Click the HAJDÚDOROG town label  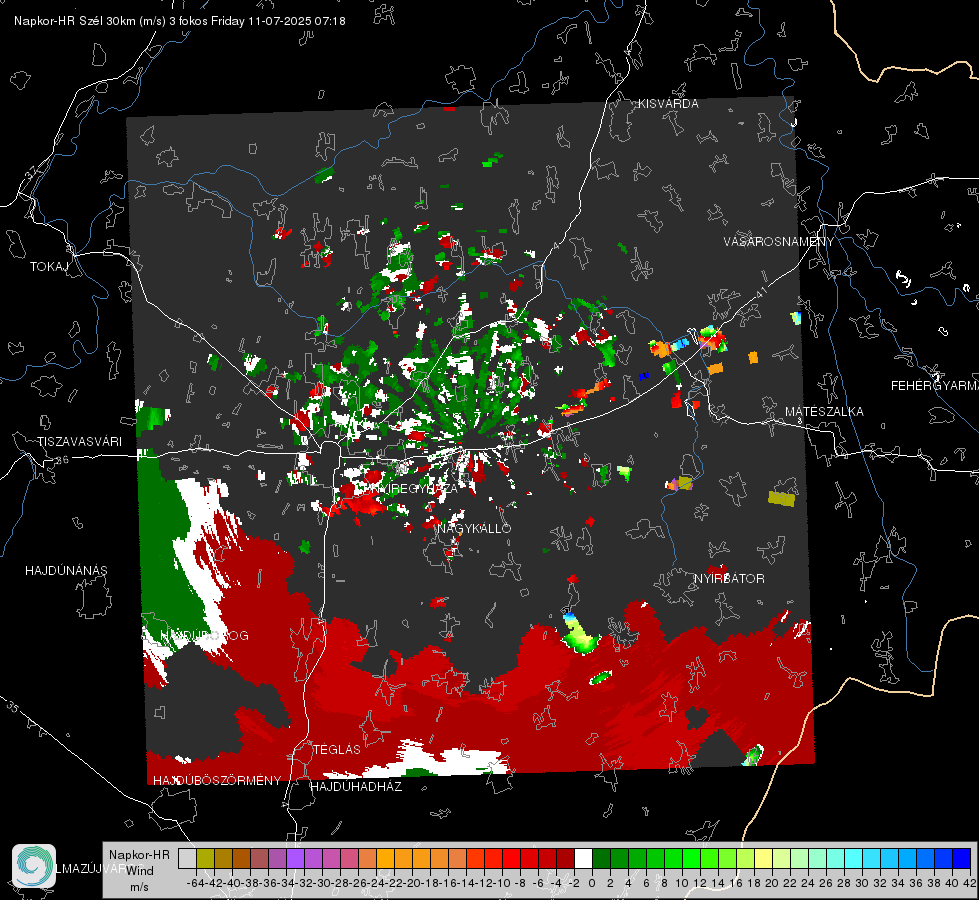click(204, 635)
